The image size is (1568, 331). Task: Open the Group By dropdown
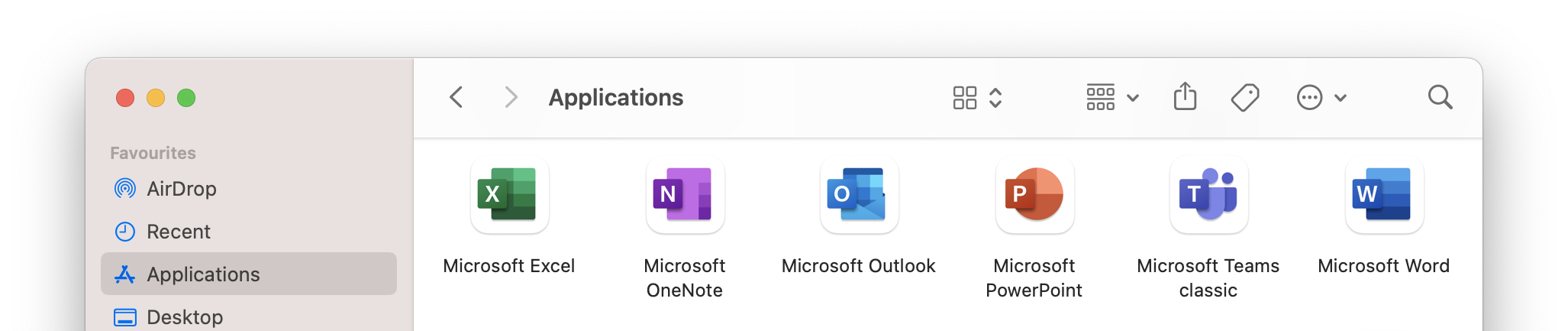1112,97
